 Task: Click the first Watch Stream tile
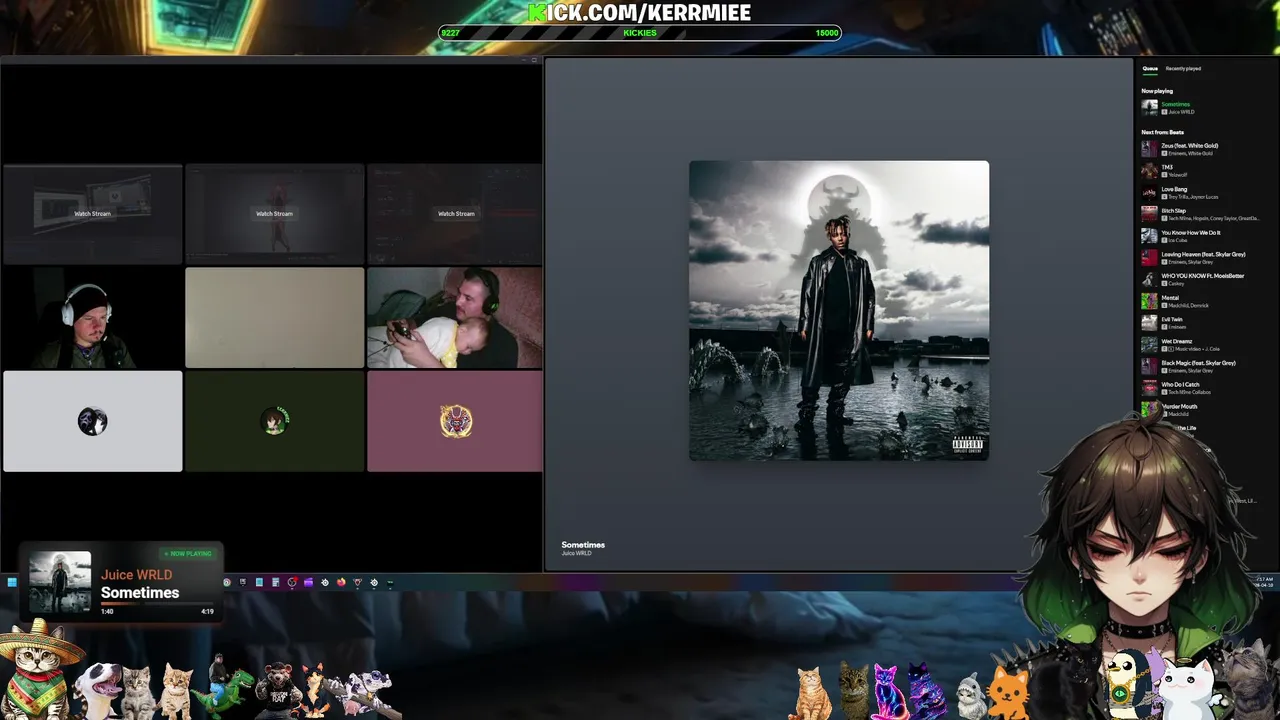coord(92,214)
